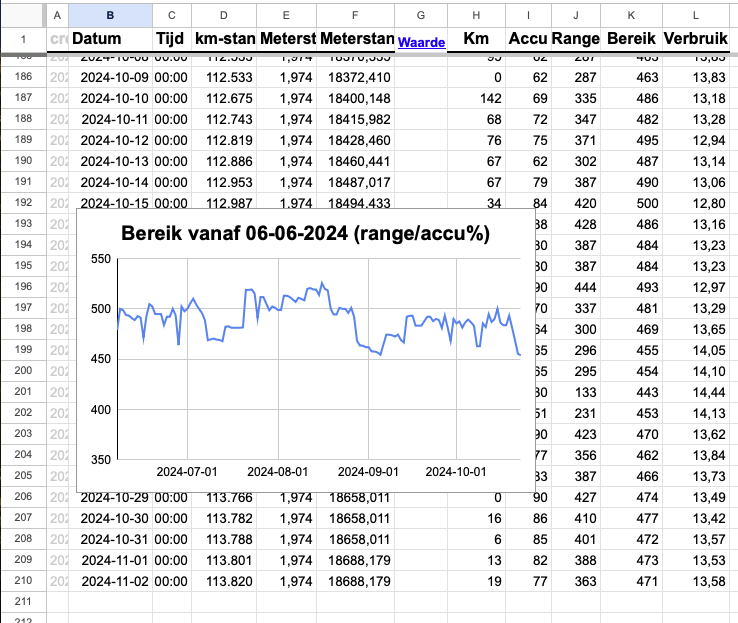Select Verbruik cell 12,80
This screenshot has height=623, width=738.
click(x=696, y=203)
